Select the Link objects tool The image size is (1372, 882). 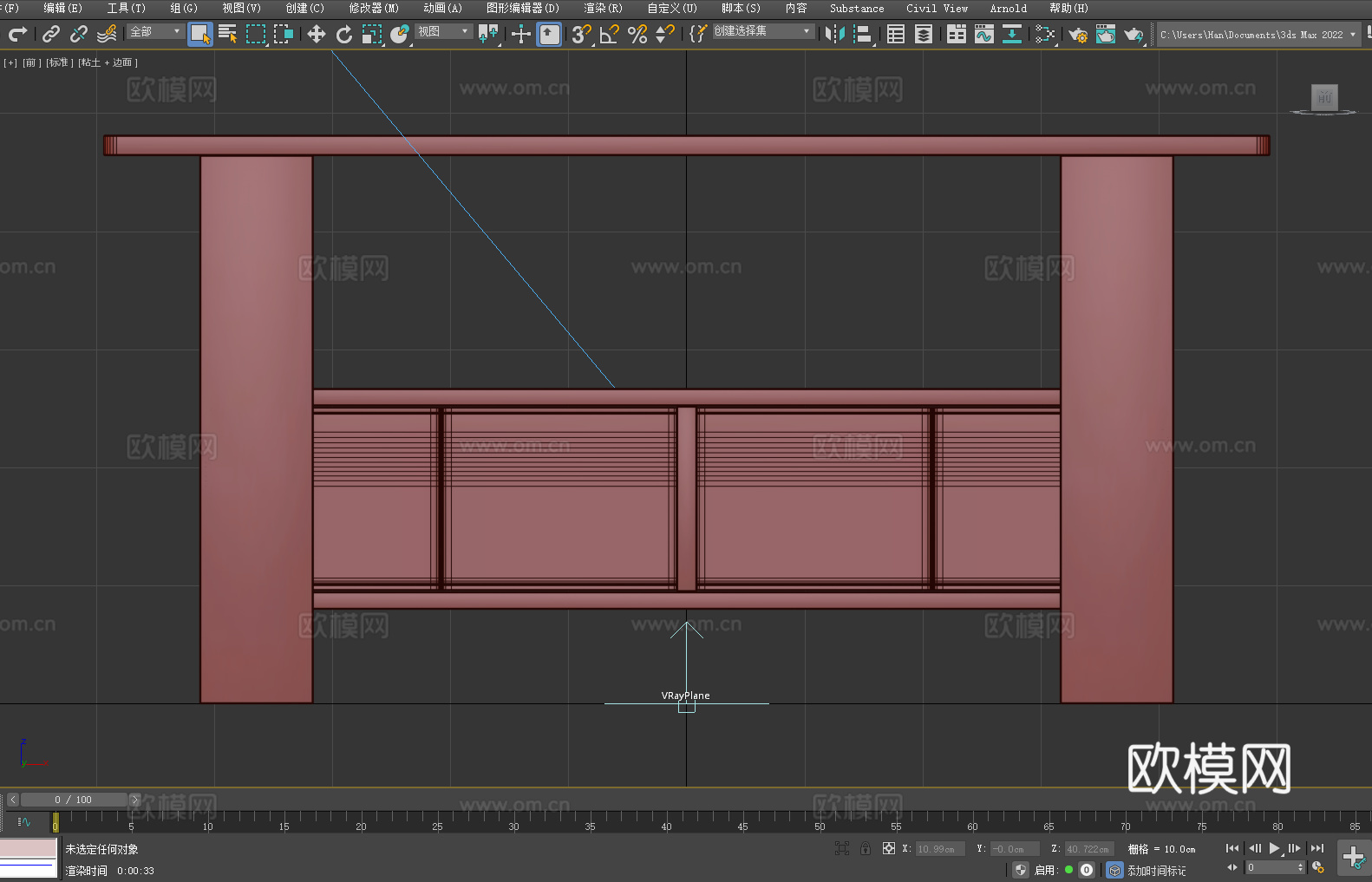point(51,34)
